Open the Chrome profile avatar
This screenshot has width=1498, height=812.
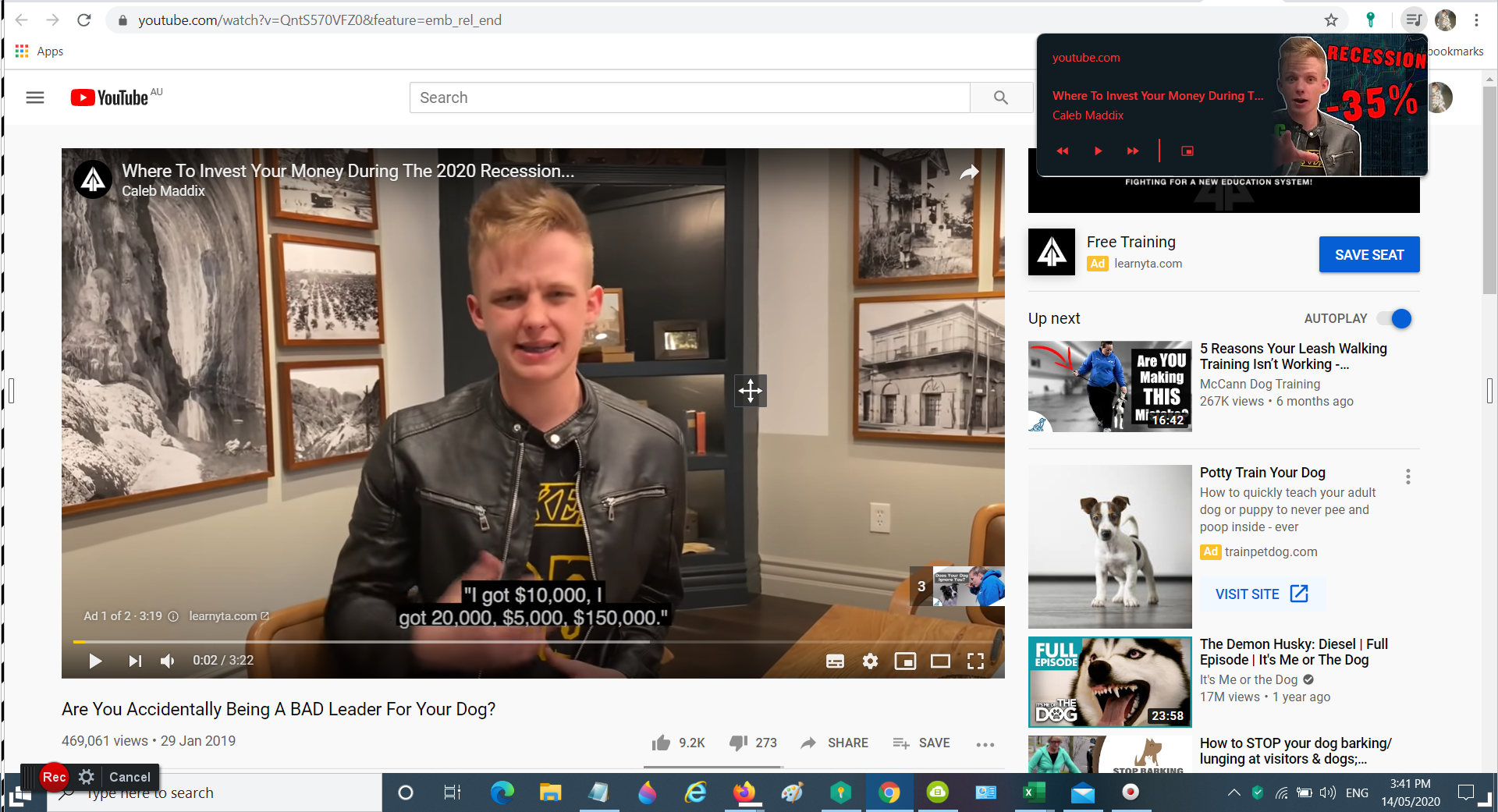pyautogui.click(x=1445, y=20)
